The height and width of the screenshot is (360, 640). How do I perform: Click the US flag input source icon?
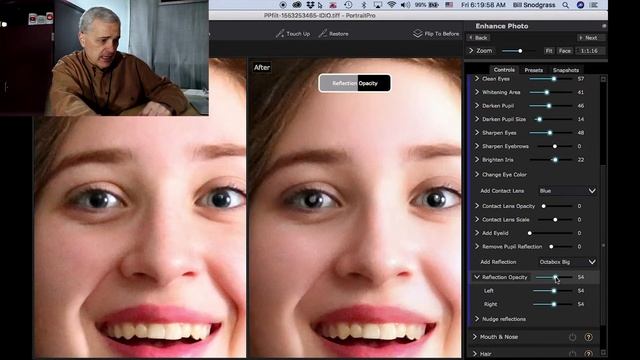pyautogui.click(x=449, y=5)
